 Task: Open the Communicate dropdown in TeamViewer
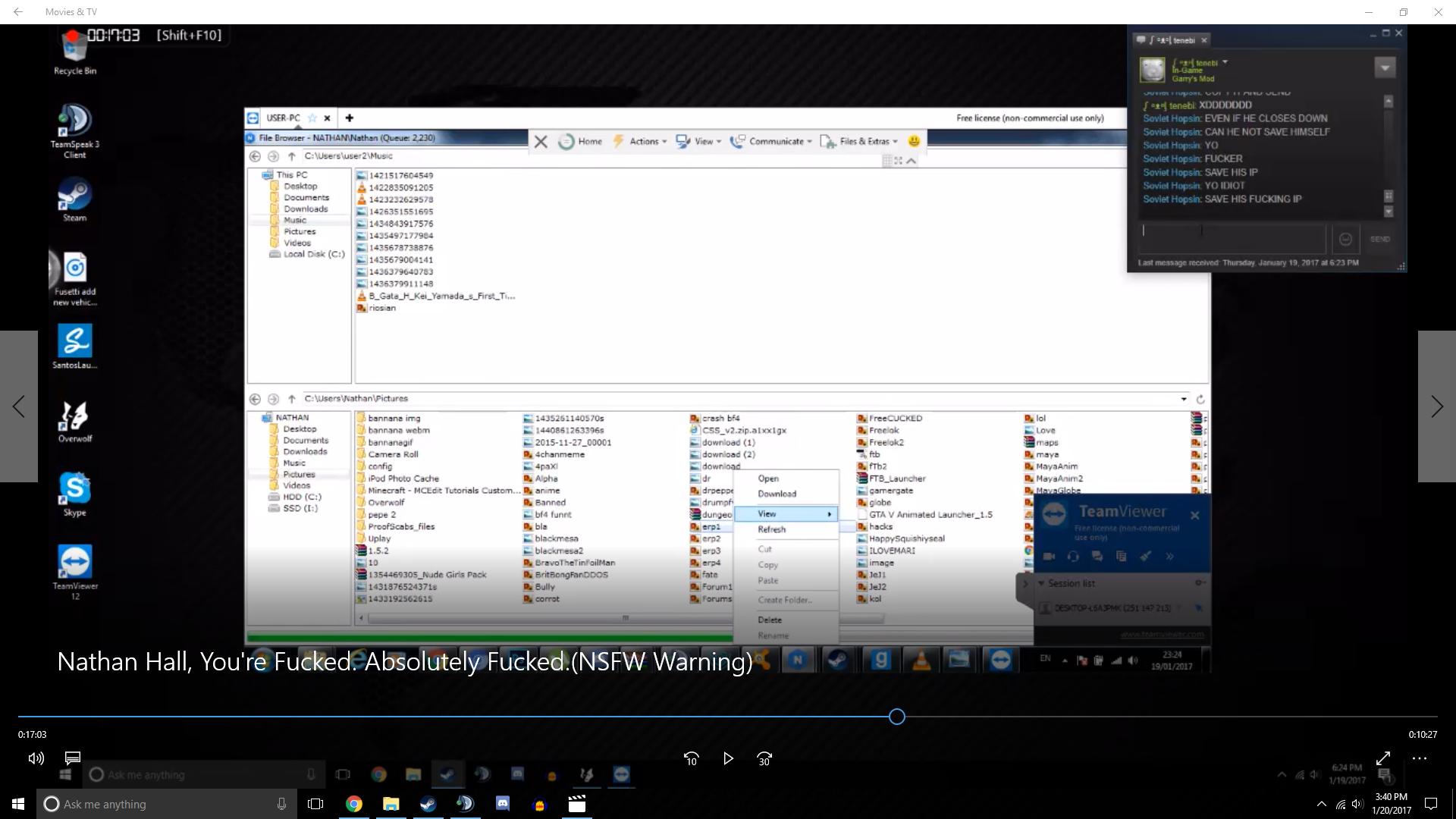pyautogui.click(x=770, y=142)
